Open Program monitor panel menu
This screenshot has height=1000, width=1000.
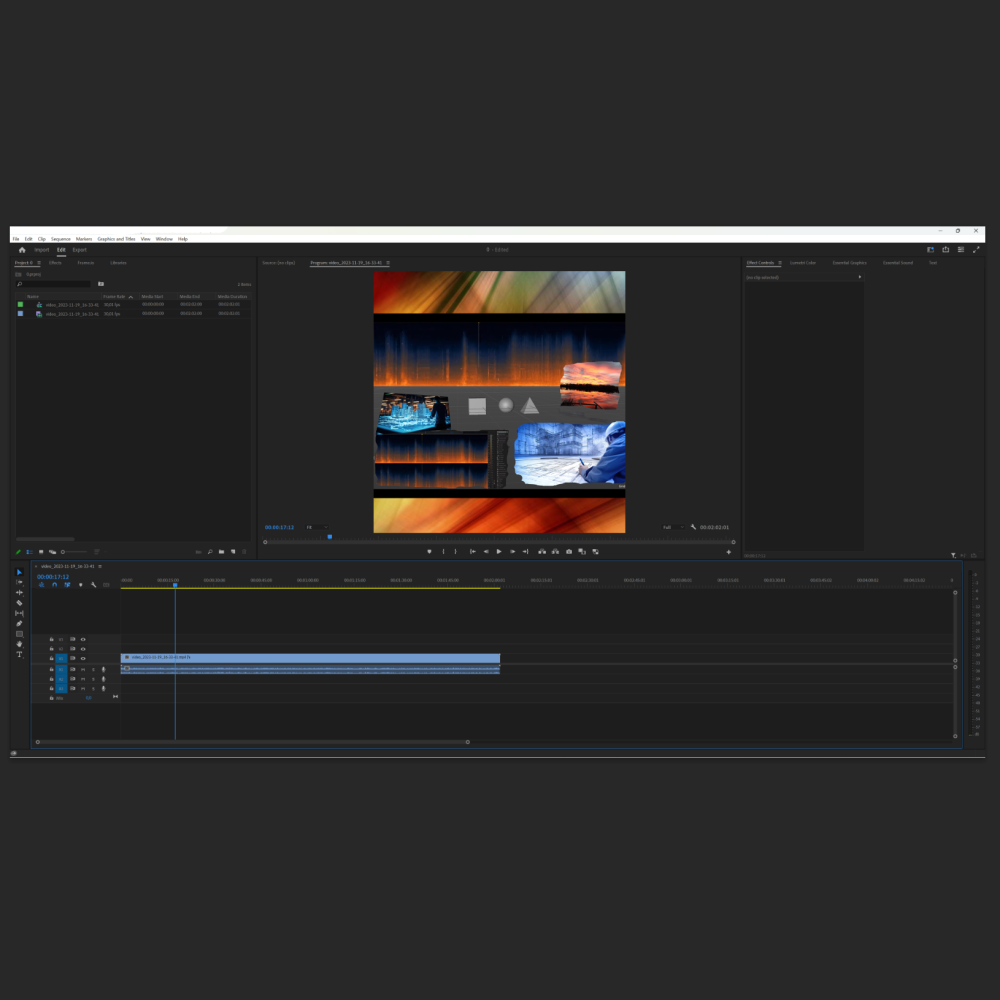[x=388, y=263]
